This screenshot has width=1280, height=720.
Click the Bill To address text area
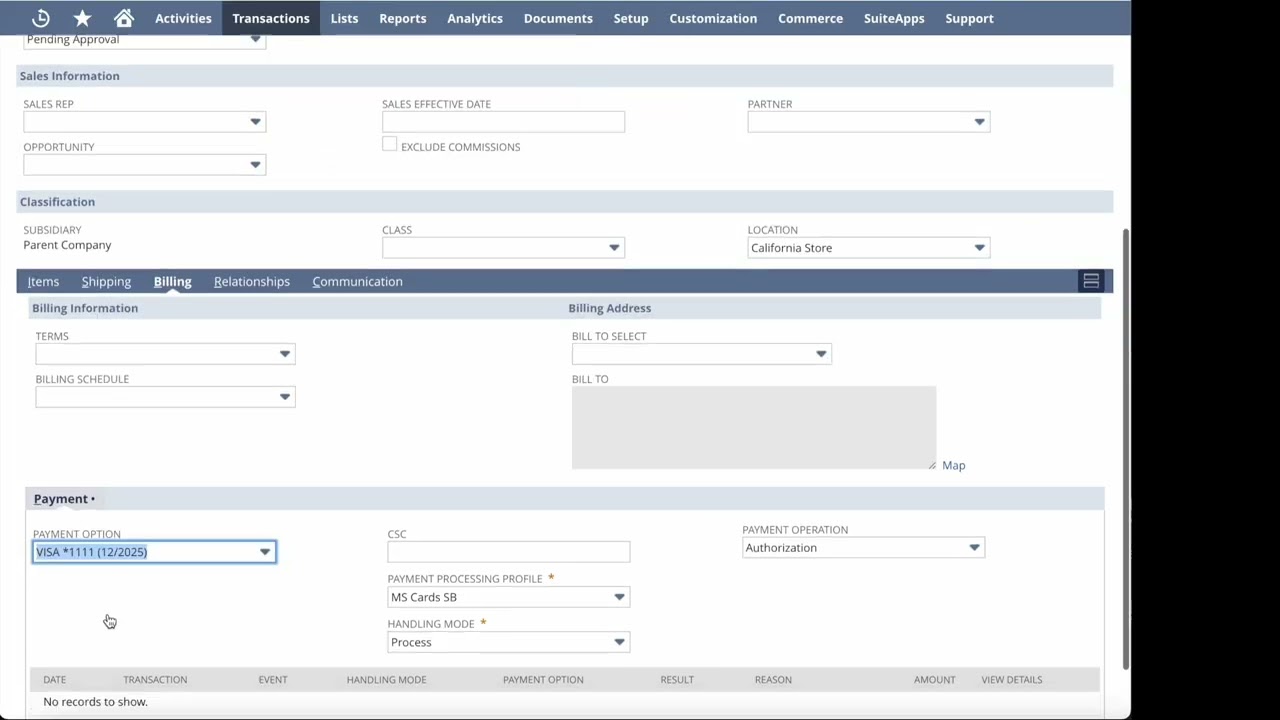(x=754, y=428)
